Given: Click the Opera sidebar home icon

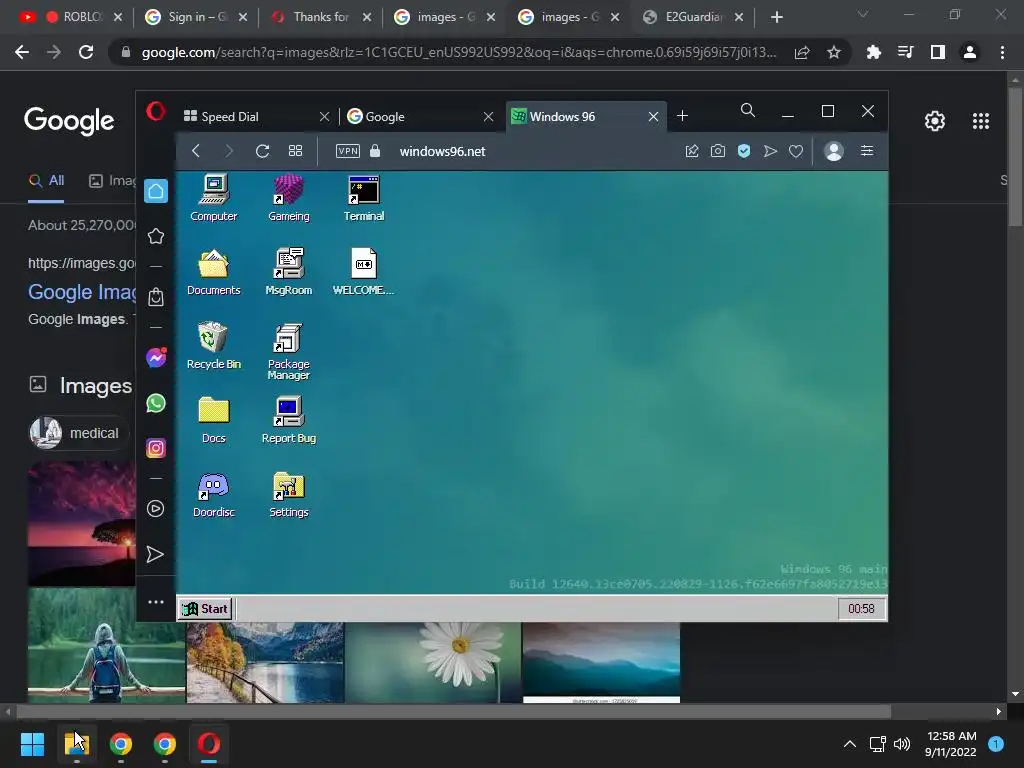Looking at the screenshot, I should 155,191.
